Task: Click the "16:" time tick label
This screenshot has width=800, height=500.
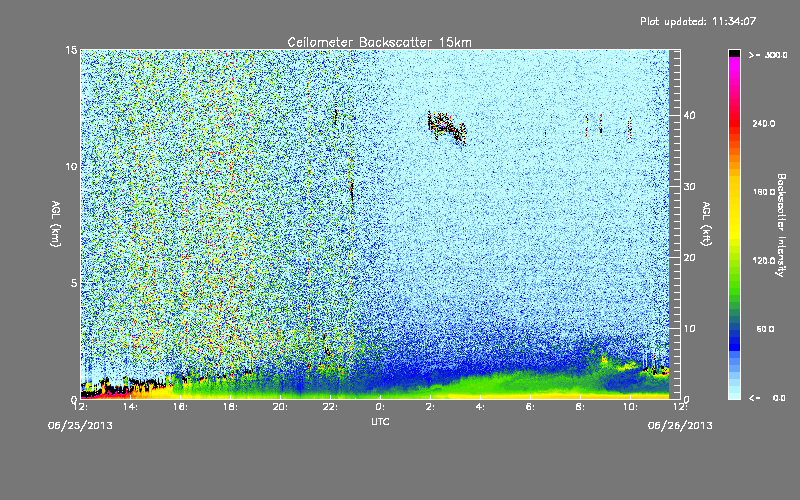Action: click(x=181, y=407)
